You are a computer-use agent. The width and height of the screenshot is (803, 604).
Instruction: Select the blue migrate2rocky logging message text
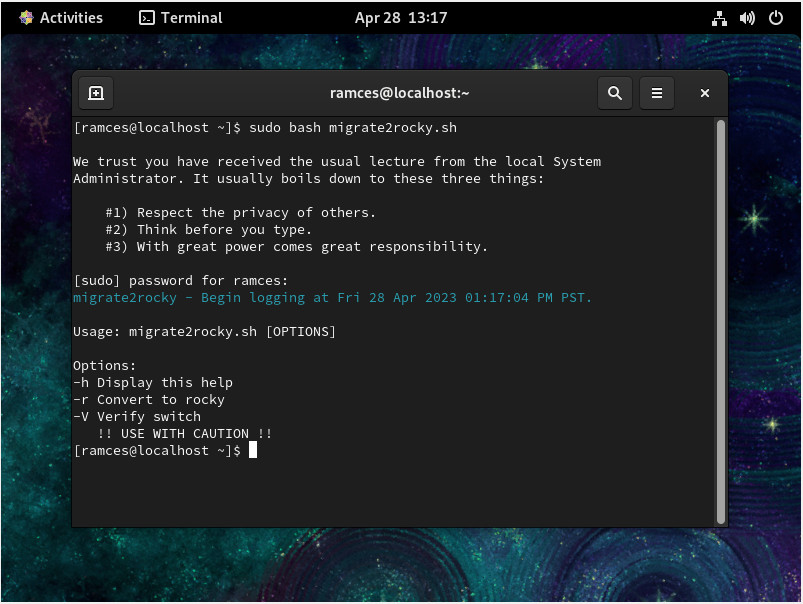pyautogui.click(x=330, y=297)
